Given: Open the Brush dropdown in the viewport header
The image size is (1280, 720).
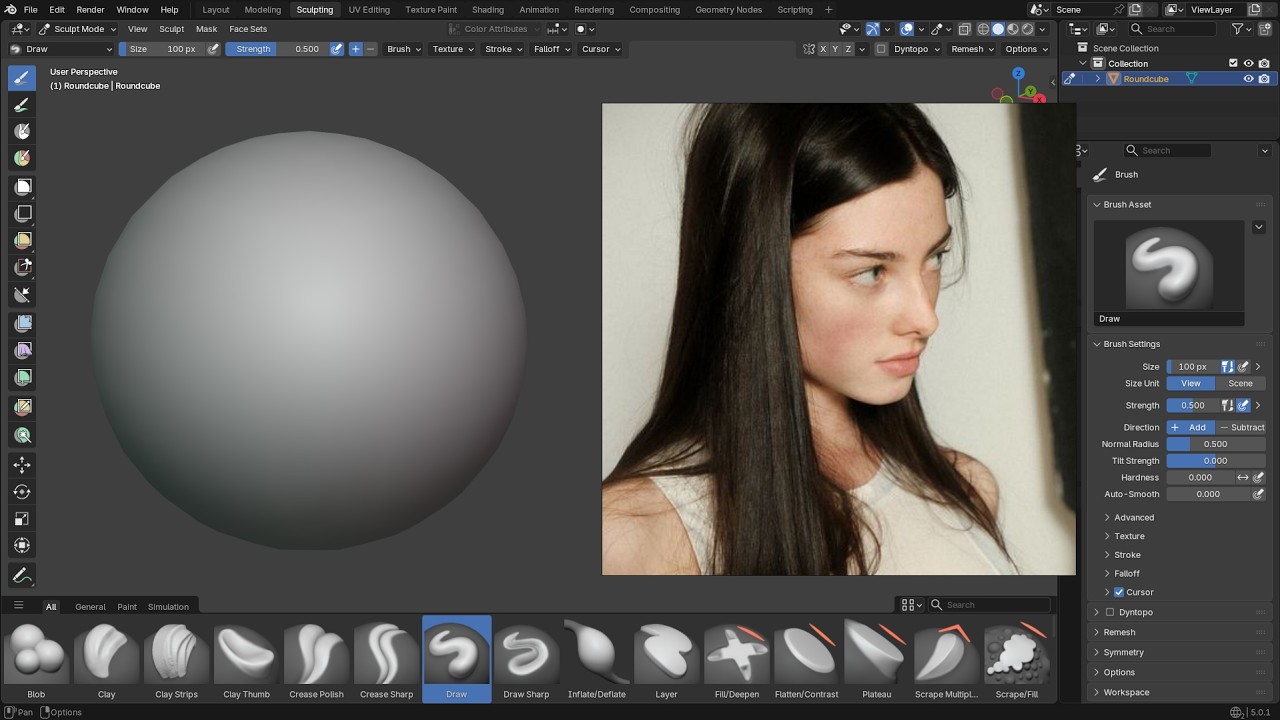Looking at the screenshot, I should 404,49.
